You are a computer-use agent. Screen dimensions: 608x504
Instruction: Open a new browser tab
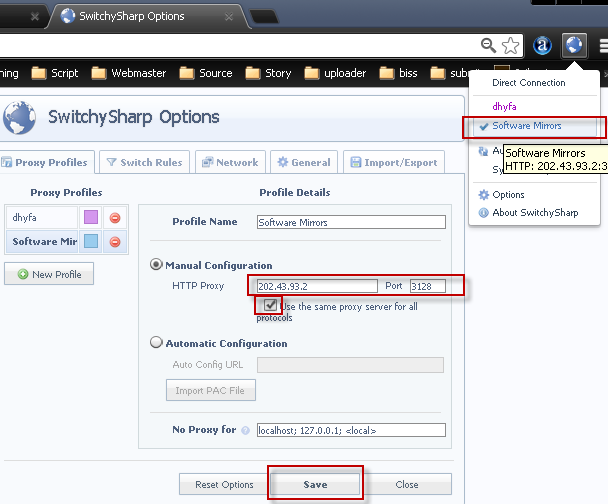[x=264, y=17]
